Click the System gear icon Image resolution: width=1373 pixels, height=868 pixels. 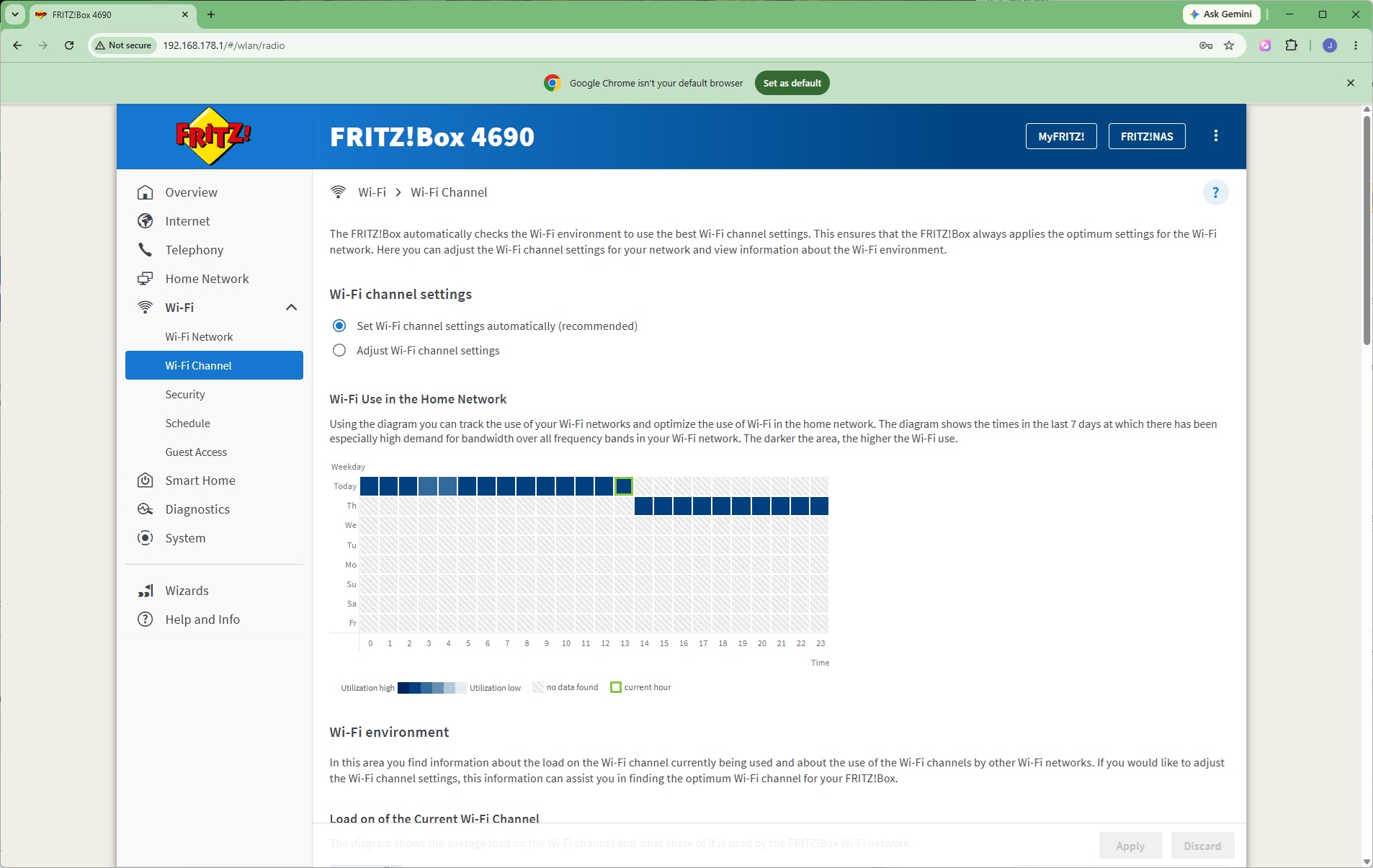[146, 538]
